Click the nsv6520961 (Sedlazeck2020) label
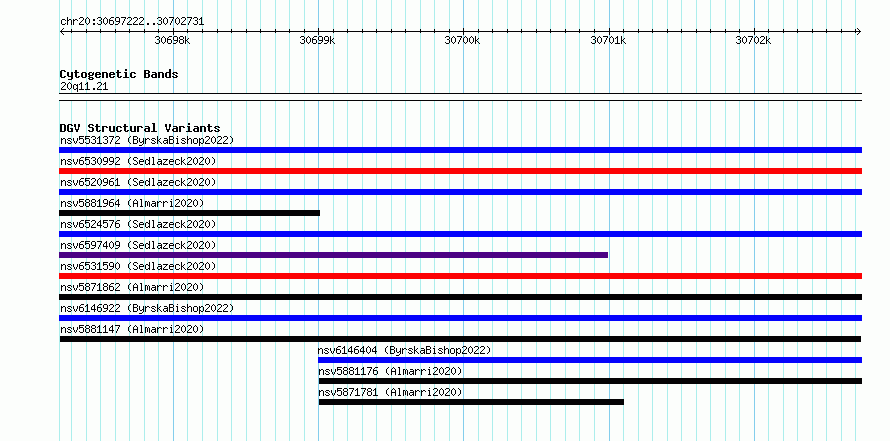Screen dimensions: 890x441 click(138, 182)
